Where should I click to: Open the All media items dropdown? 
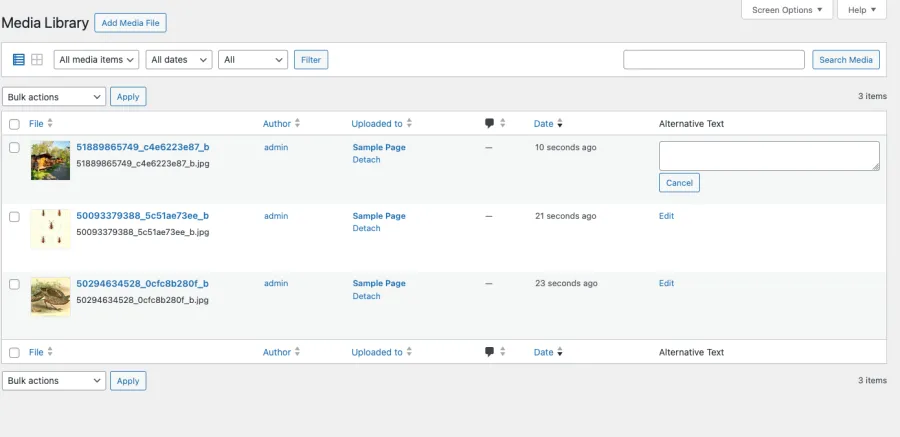(96, 60)
